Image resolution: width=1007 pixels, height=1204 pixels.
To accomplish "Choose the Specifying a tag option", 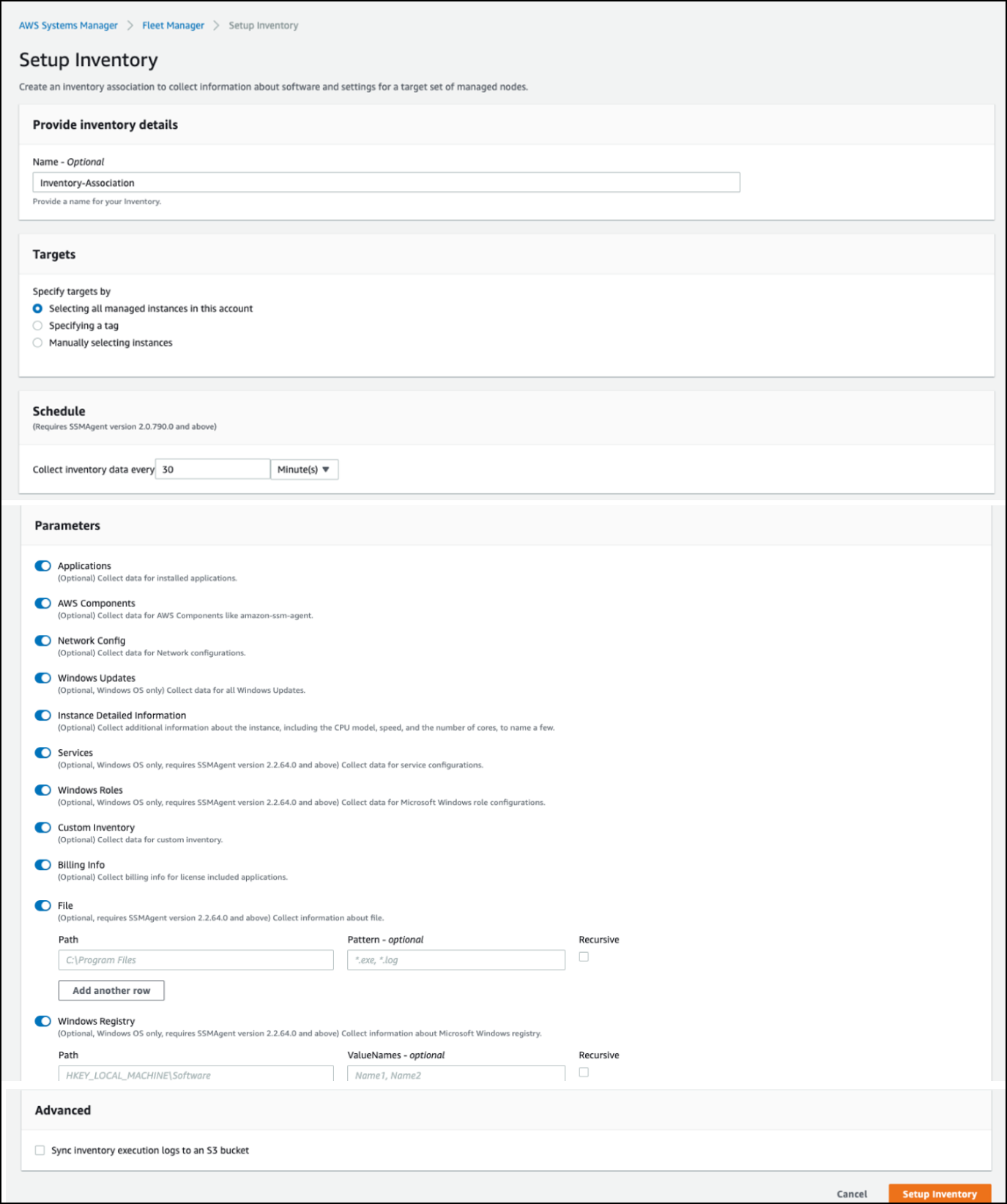I will tap(38, 326).
